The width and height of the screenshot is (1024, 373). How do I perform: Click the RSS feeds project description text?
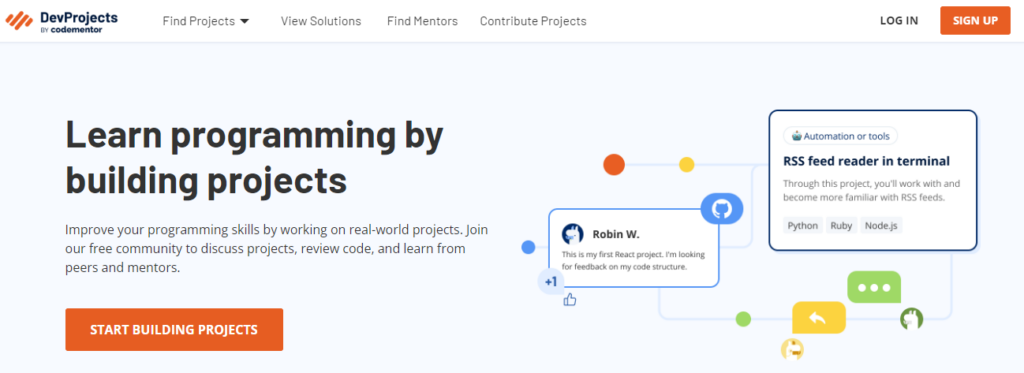[x=871, y=190]
